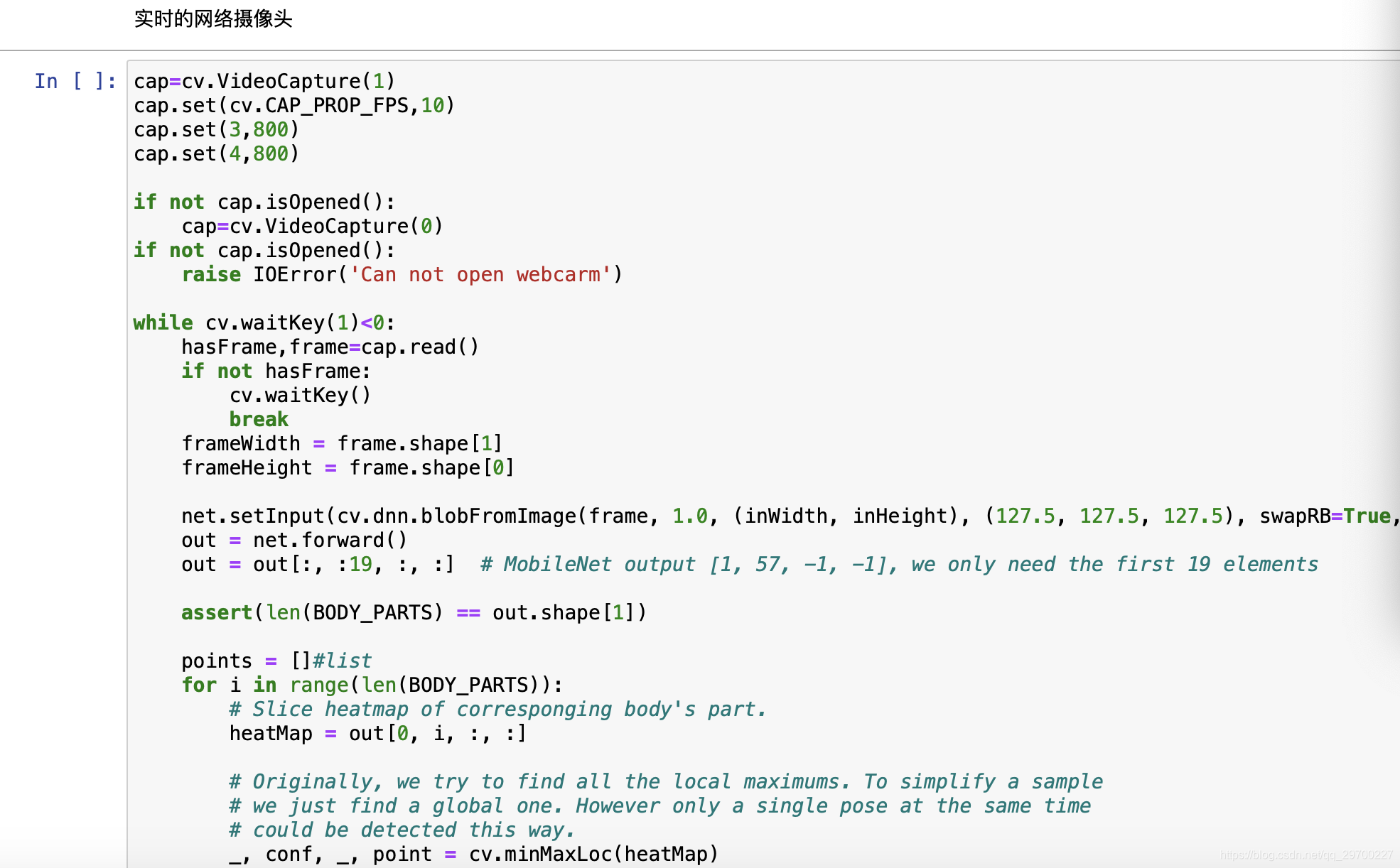This screenshot has height=868, width=1400.
Task: Click the line 'hasFrame,frame=cap.read()'
Action: click(x=330, y=347)
